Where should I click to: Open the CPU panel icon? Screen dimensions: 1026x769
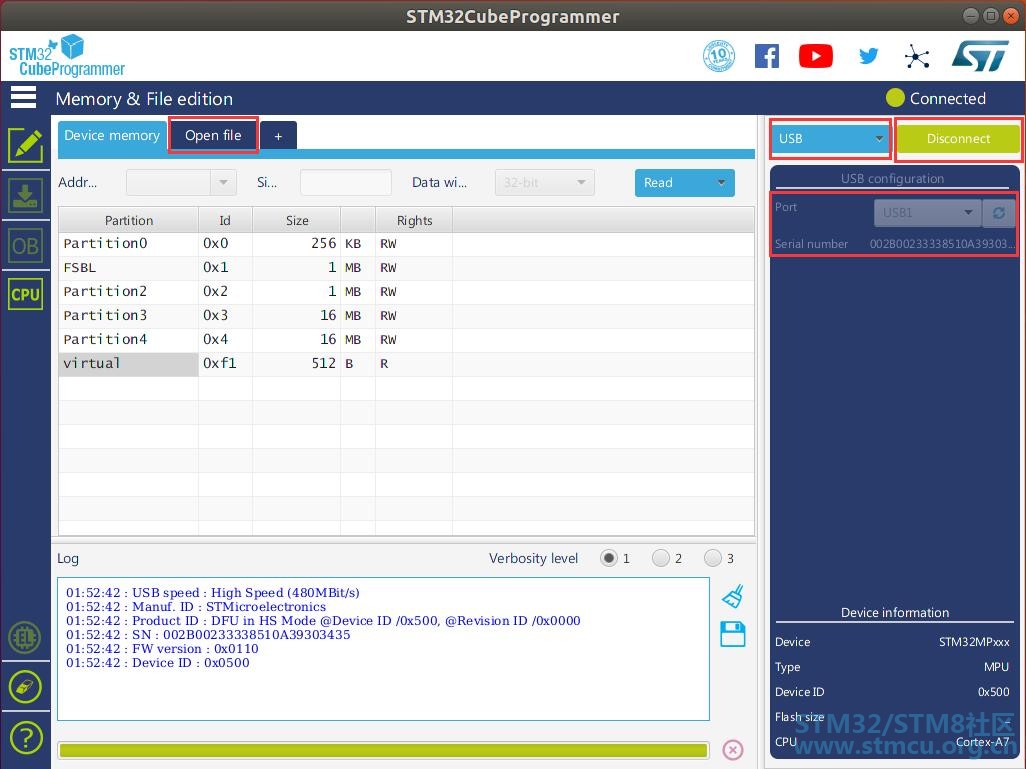click(x=26, y=294)
